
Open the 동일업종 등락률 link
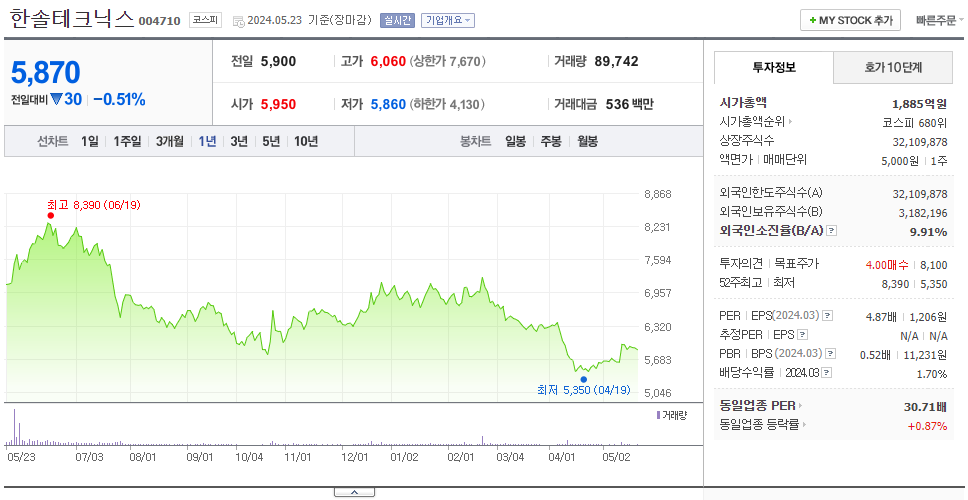coord(760,425)
